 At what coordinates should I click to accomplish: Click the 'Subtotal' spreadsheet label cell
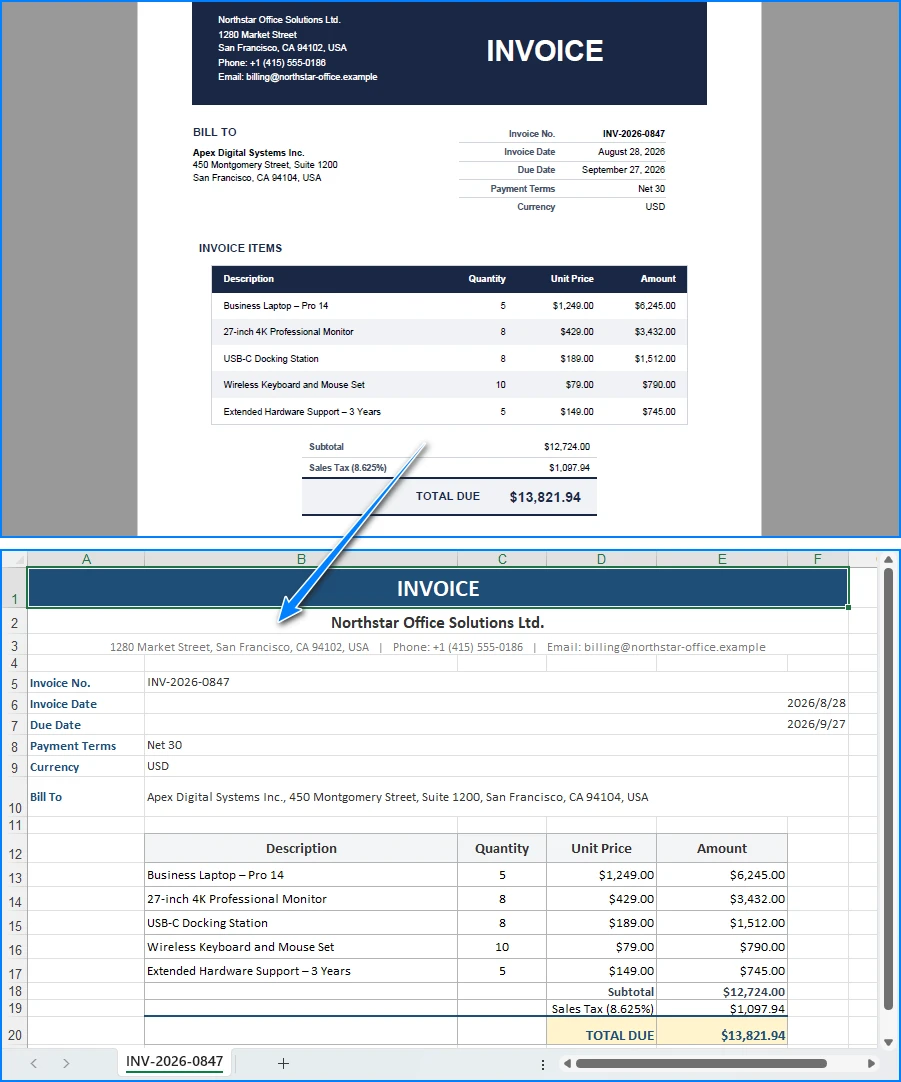pyautogui.click(x=601, y=992)
